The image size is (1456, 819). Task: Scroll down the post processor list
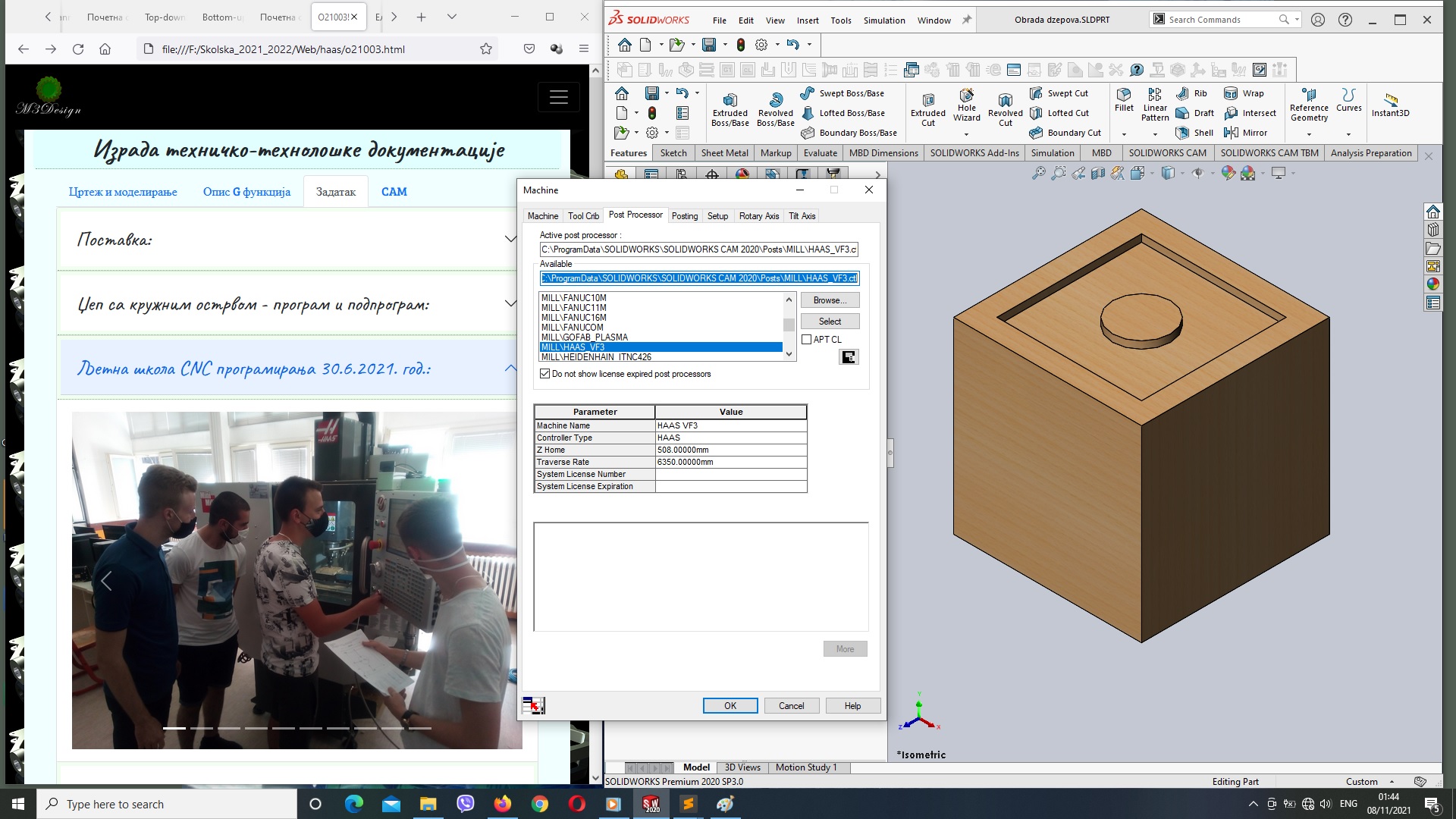point(789,355)
